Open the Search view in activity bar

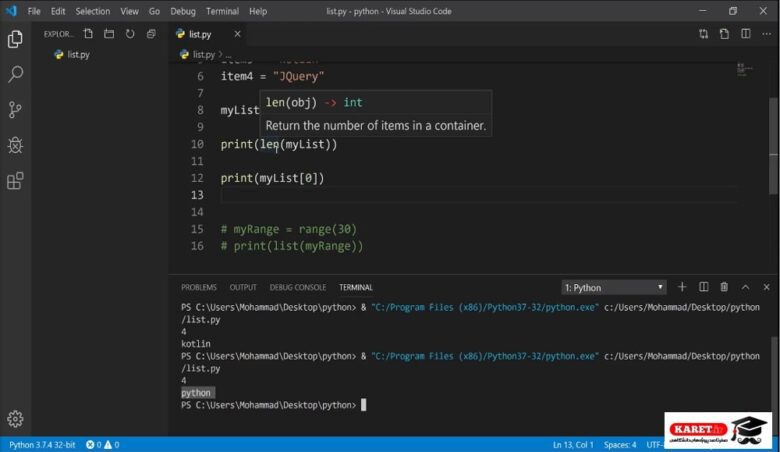click(15, 75)
